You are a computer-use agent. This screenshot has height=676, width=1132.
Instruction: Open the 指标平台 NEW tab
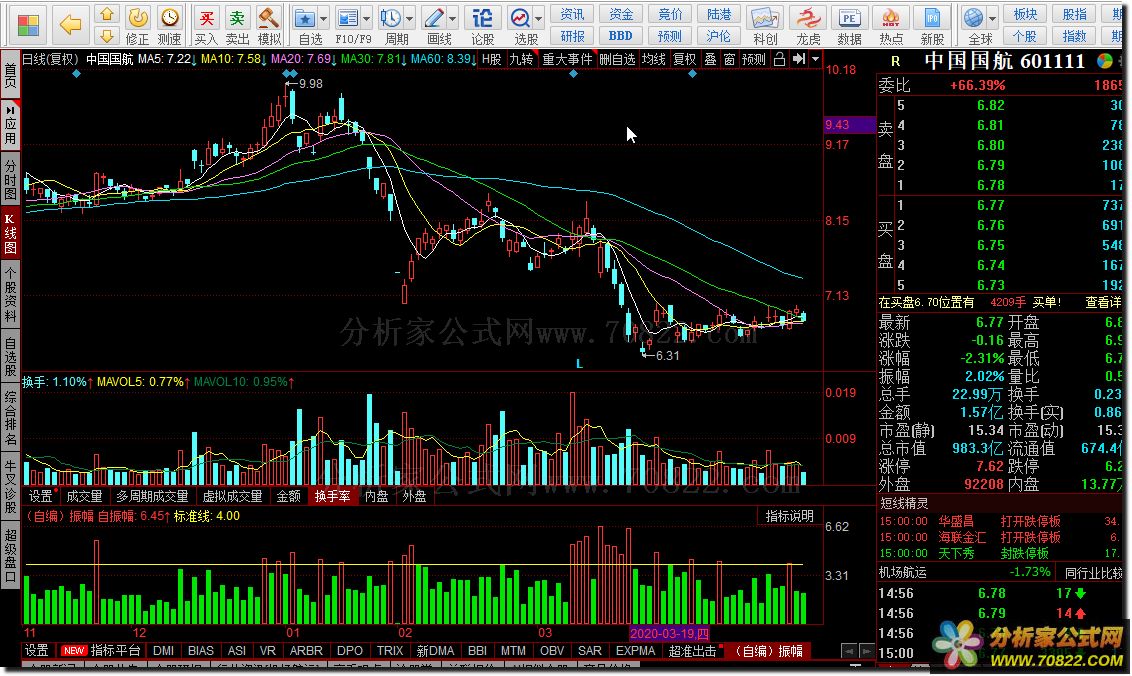(x=101, y=651)
